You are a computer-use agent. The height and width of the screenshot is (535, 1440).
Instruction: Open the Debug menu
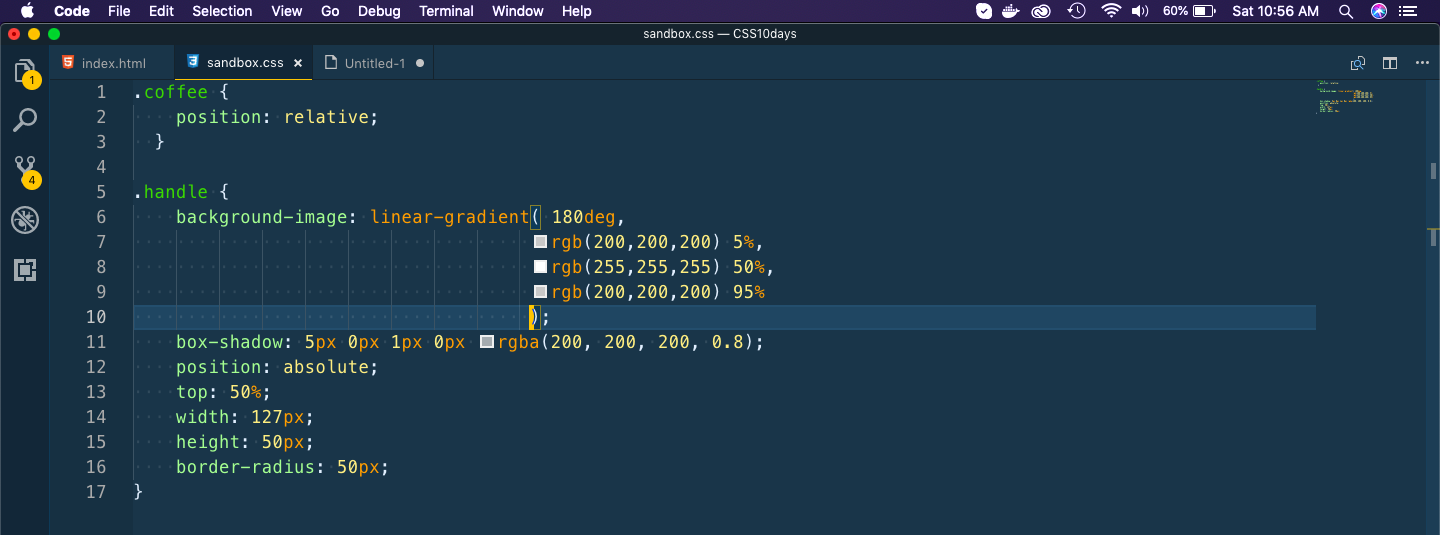pos(379,11)
